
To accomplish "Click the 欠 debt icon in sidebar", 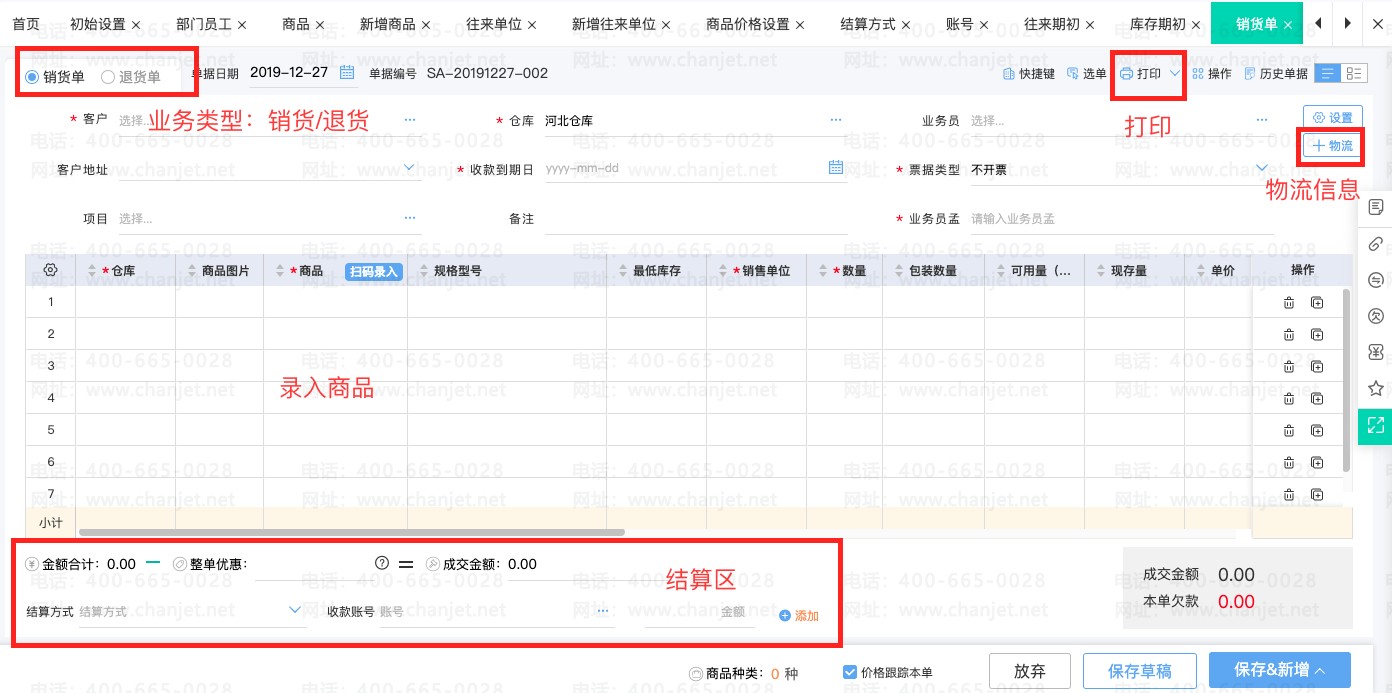I will (1376, 316).
